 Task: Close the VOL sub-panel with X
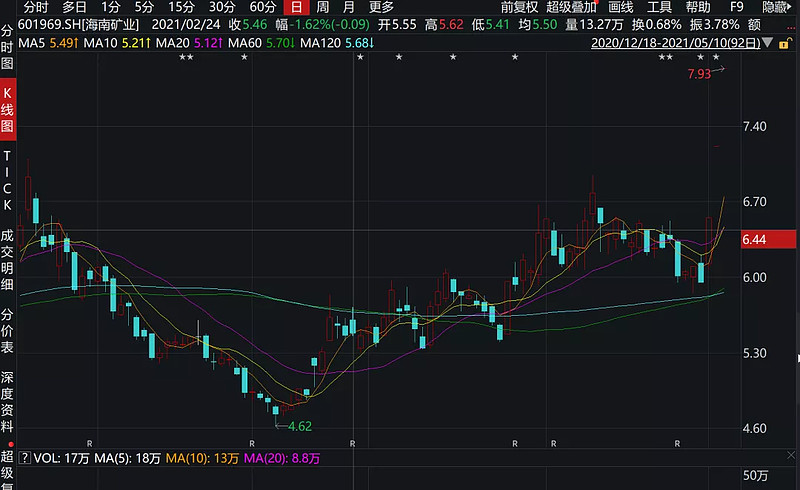(791, 455)
